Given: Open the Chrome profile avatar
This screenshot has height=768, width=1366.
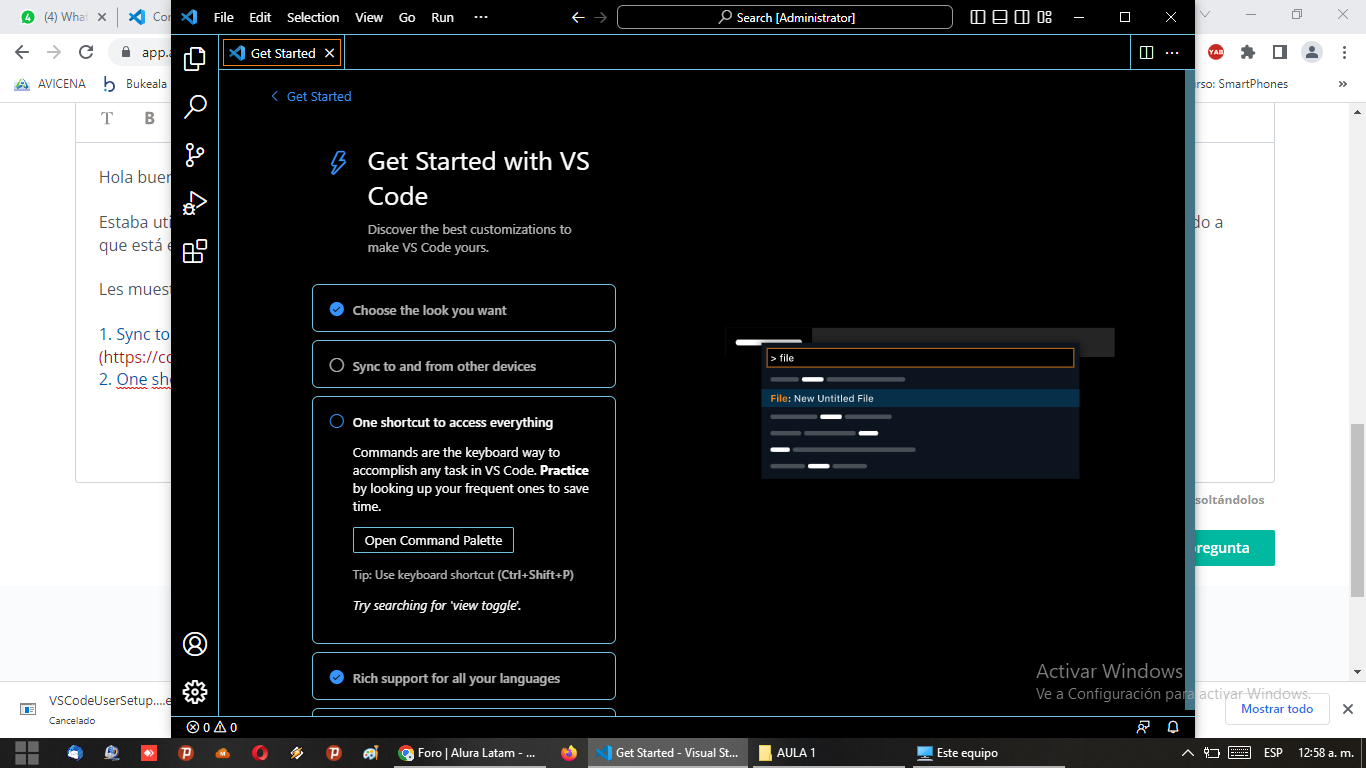Looking at the screenshot, I should [1311, 52].
